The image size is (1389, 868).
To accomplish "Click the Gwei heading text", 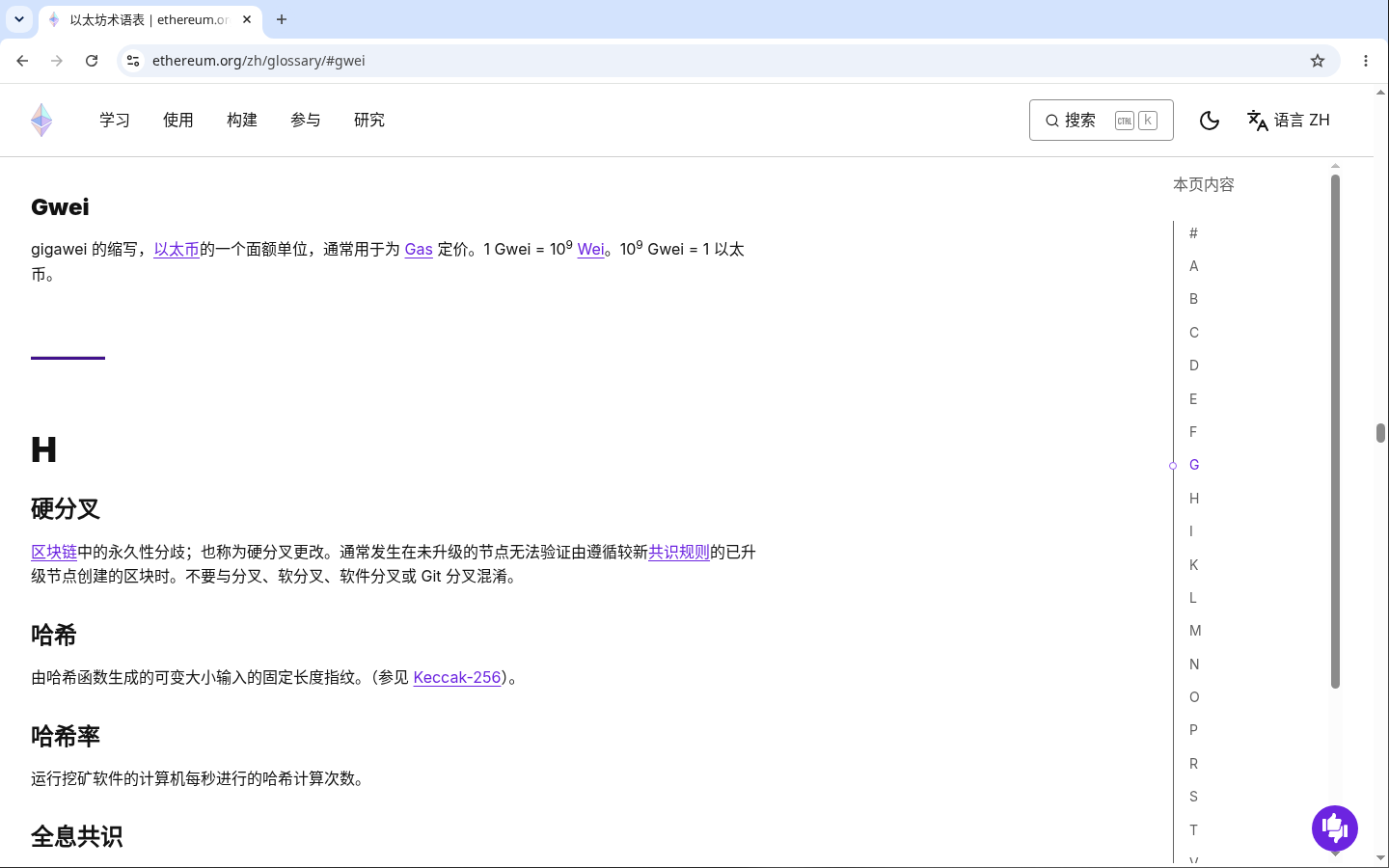I will tap(60, 207).
